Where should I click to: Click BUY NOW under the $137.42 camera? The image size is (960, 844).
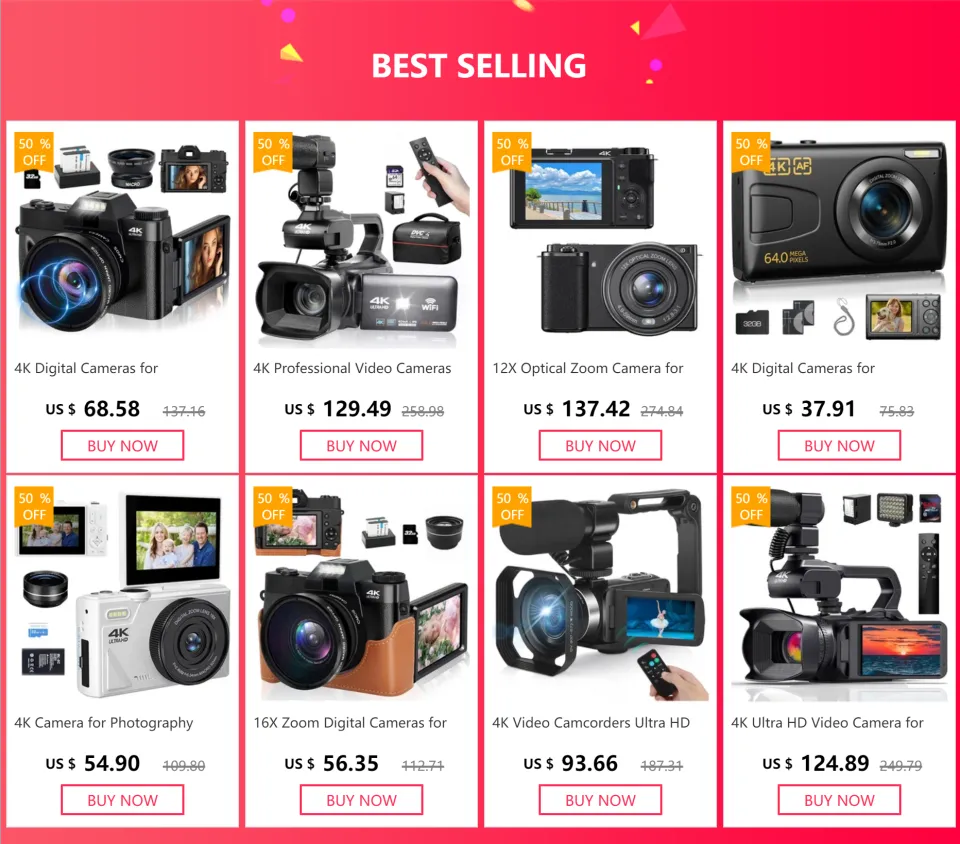click(600, 446)
